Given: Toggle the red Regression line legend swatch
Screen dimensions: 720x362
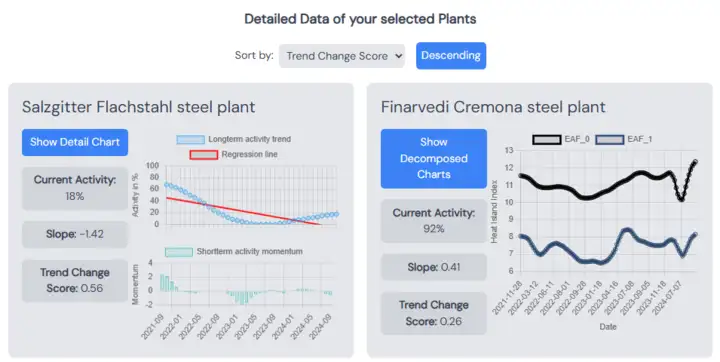Looking at the screenshot, I should click(203, 155).
